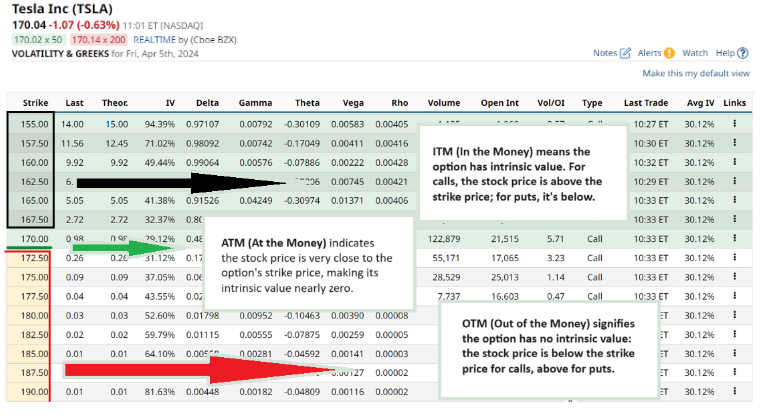Click the 0.97107 delta value
779x420 pixels.
[203, 124]
